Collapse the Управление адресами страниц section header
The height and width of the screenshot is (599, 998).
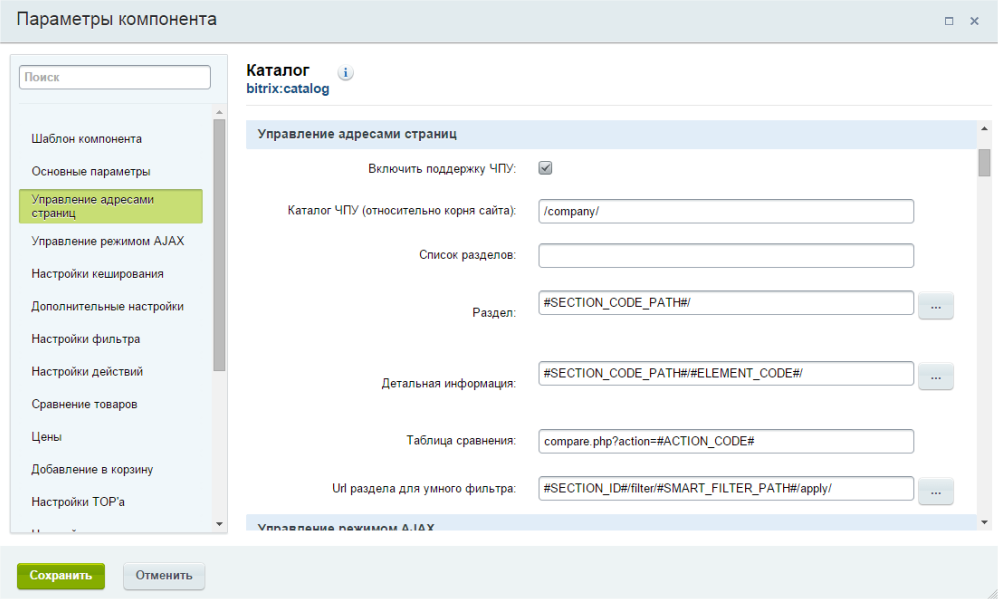tap(610, 133)
